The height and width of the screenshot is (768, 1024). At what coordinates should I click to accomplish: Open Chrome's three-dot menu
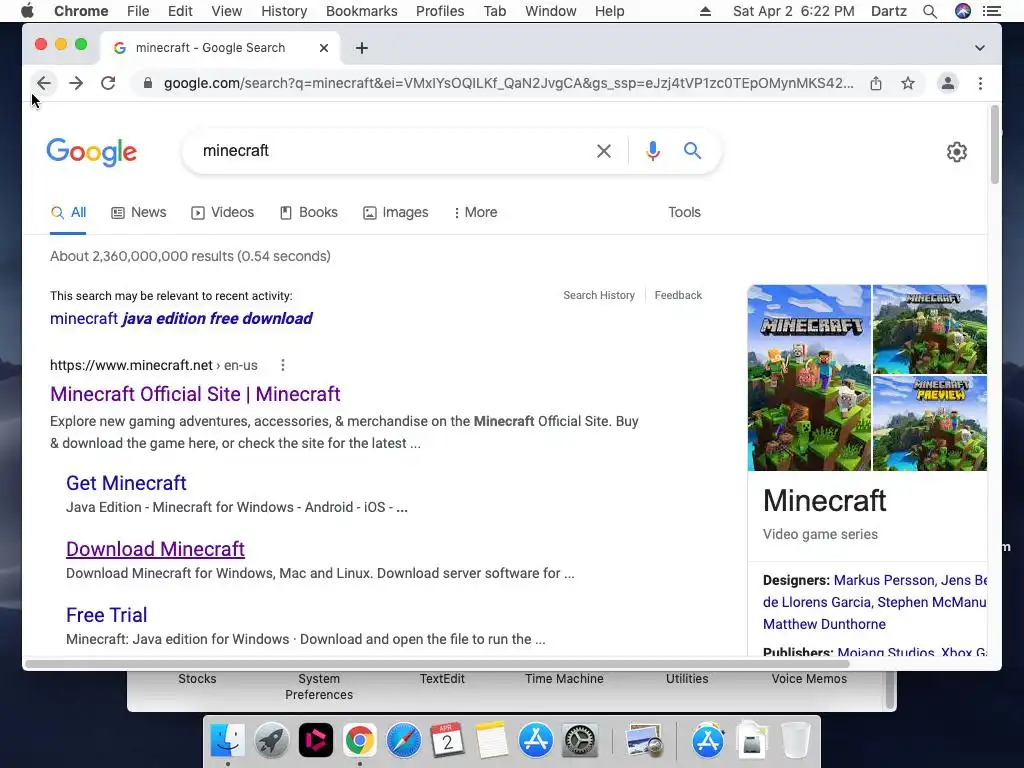click(980, 83)
